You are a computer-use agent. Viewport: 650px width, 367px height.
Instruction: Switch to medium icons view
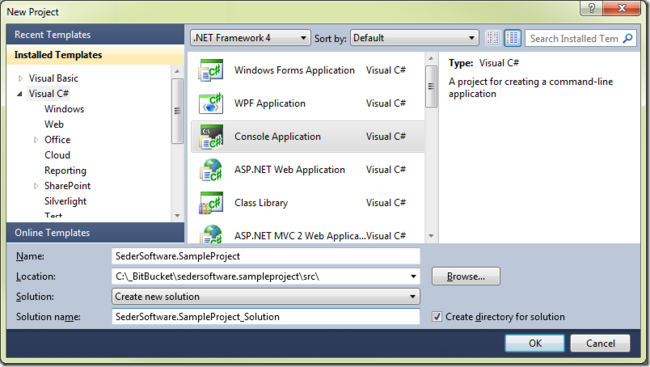[512, 38]
